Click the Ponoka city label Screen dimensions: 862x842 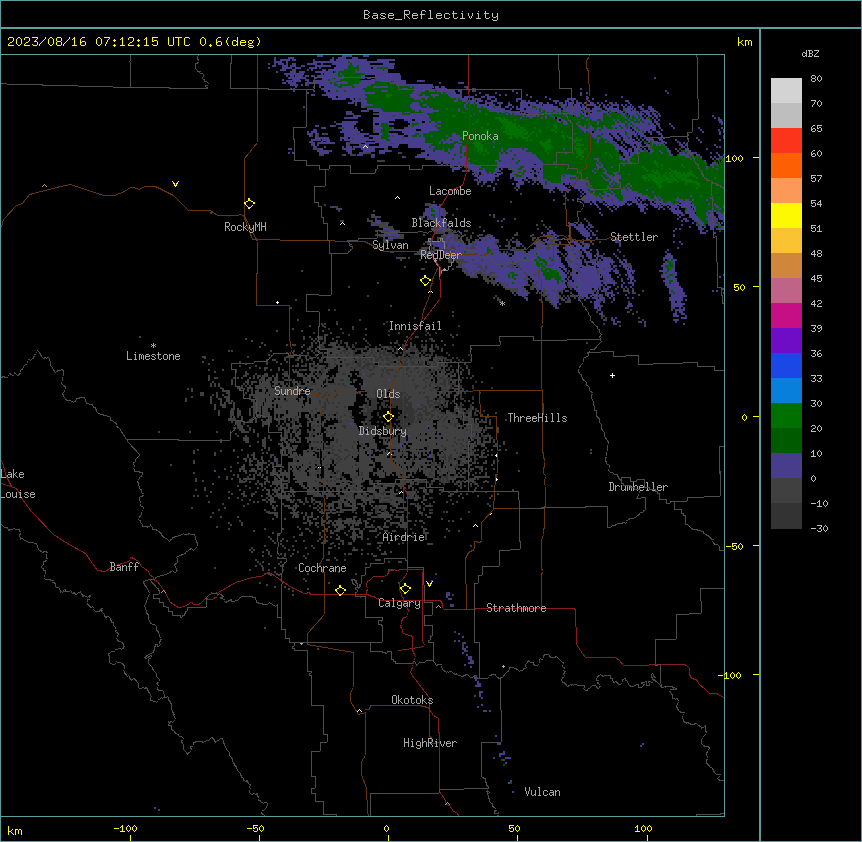[480, 136]
